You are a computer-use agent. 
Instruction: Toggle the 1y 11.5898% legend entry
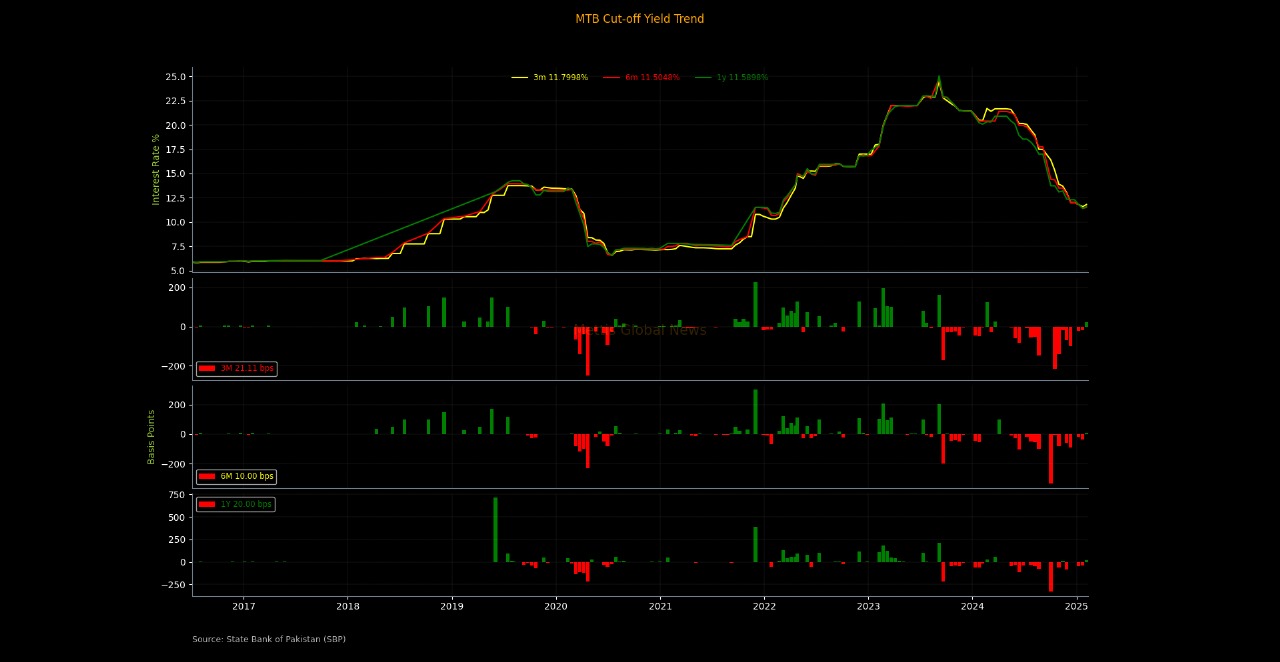pos(742,77)
